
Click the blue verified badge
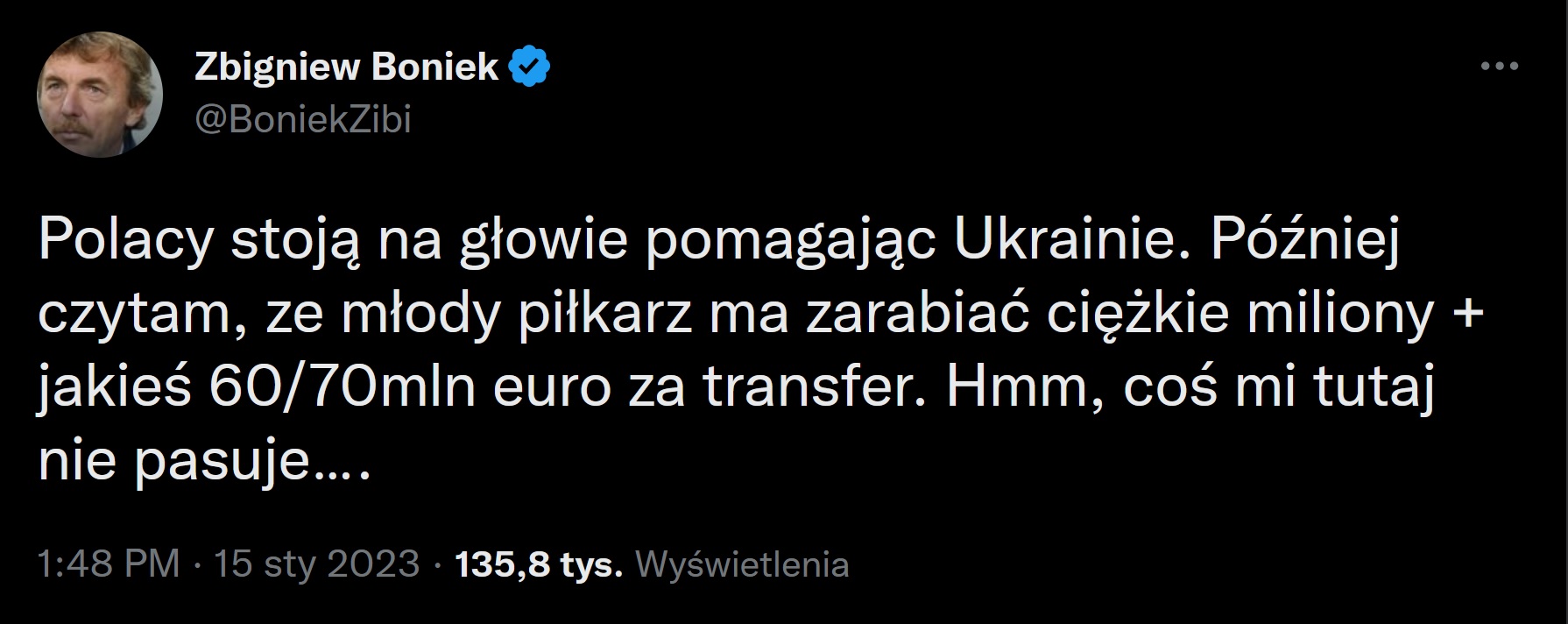[529, 67]
